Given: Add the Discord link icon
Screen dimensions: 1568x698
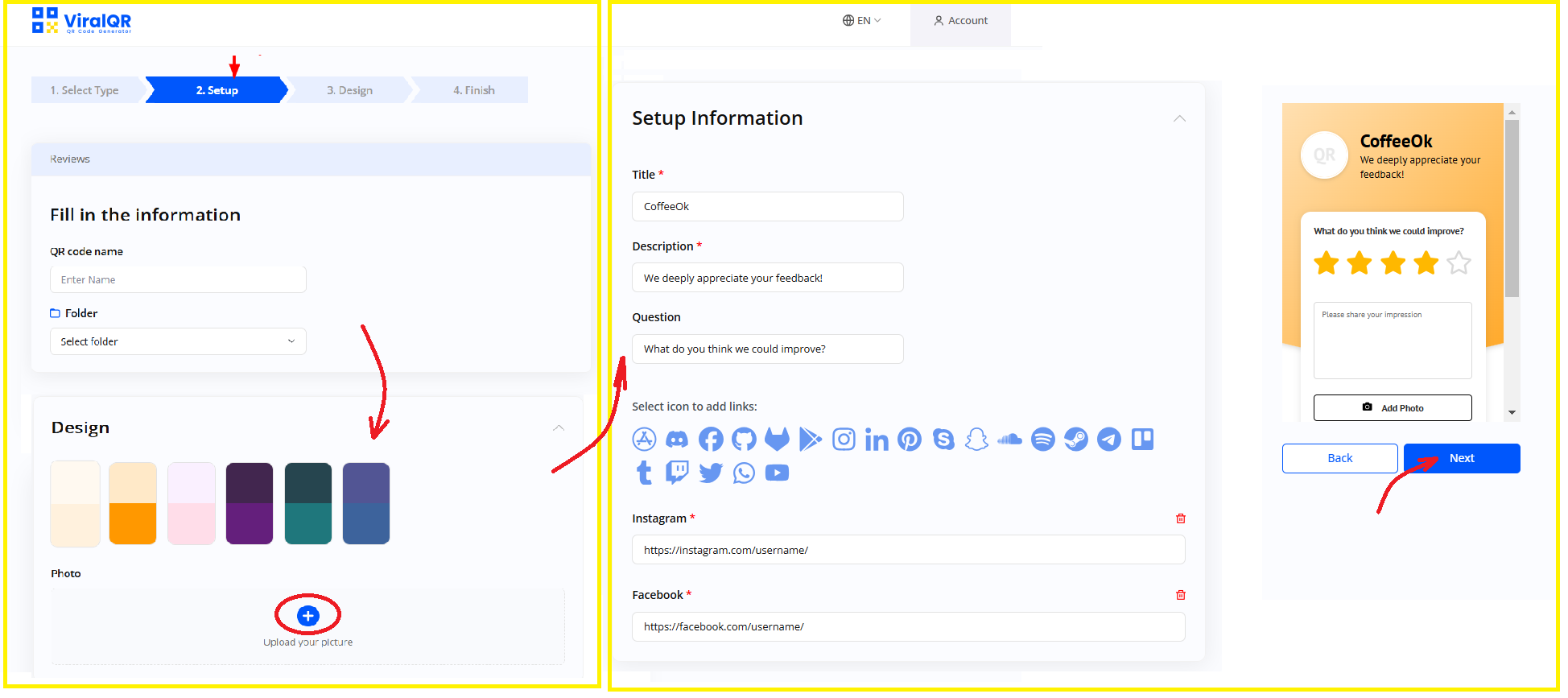Looking at the screenshot, I should point(677,440).
